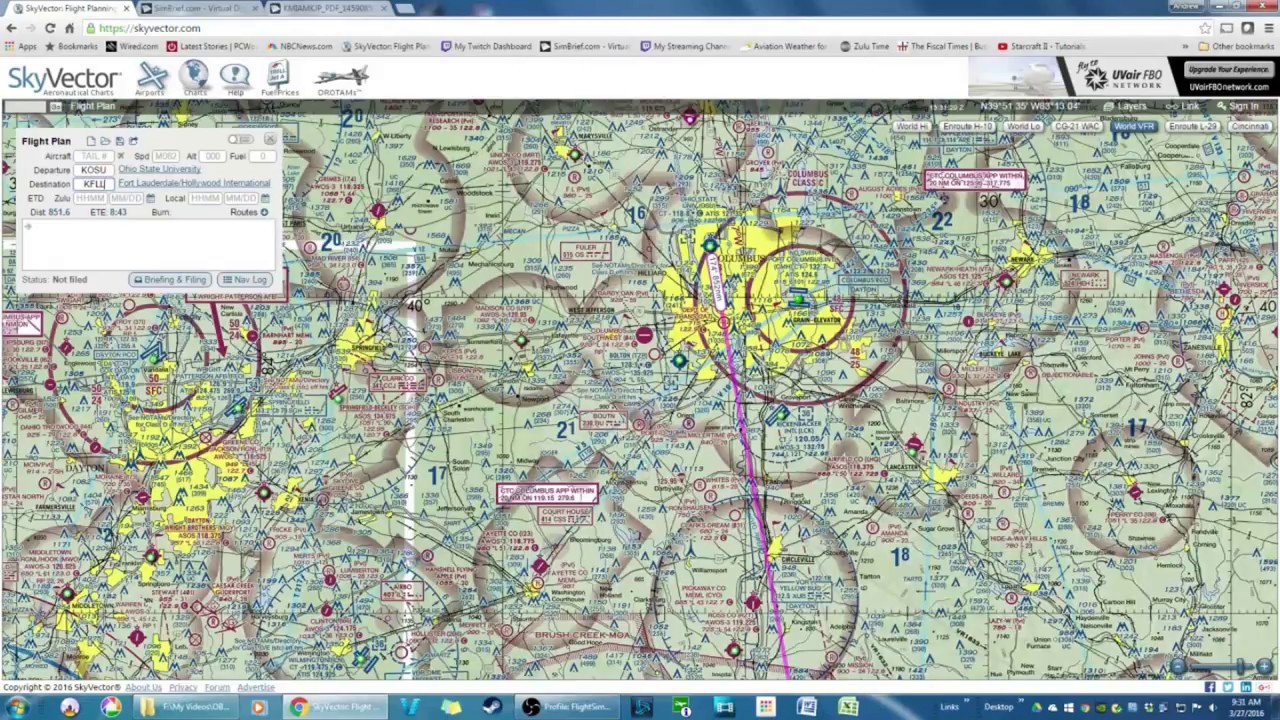Open the Ohio State University airport link
The image size is (1280, 720).
click(160, 169)
